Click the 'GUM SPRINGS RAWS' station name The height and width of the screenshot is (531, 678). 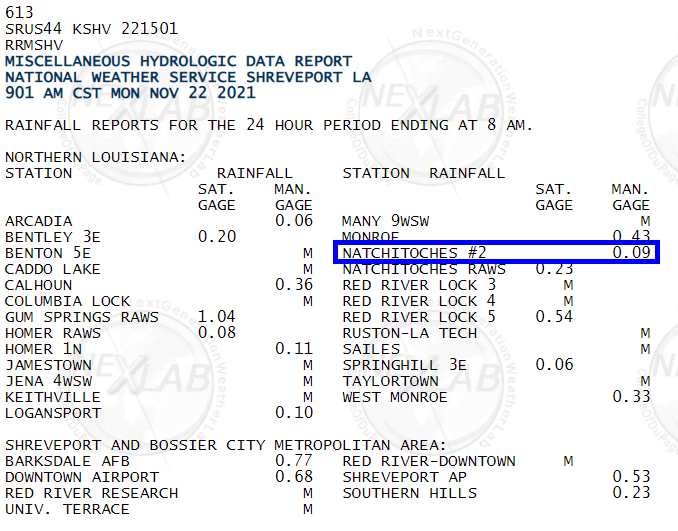point(82,317)
